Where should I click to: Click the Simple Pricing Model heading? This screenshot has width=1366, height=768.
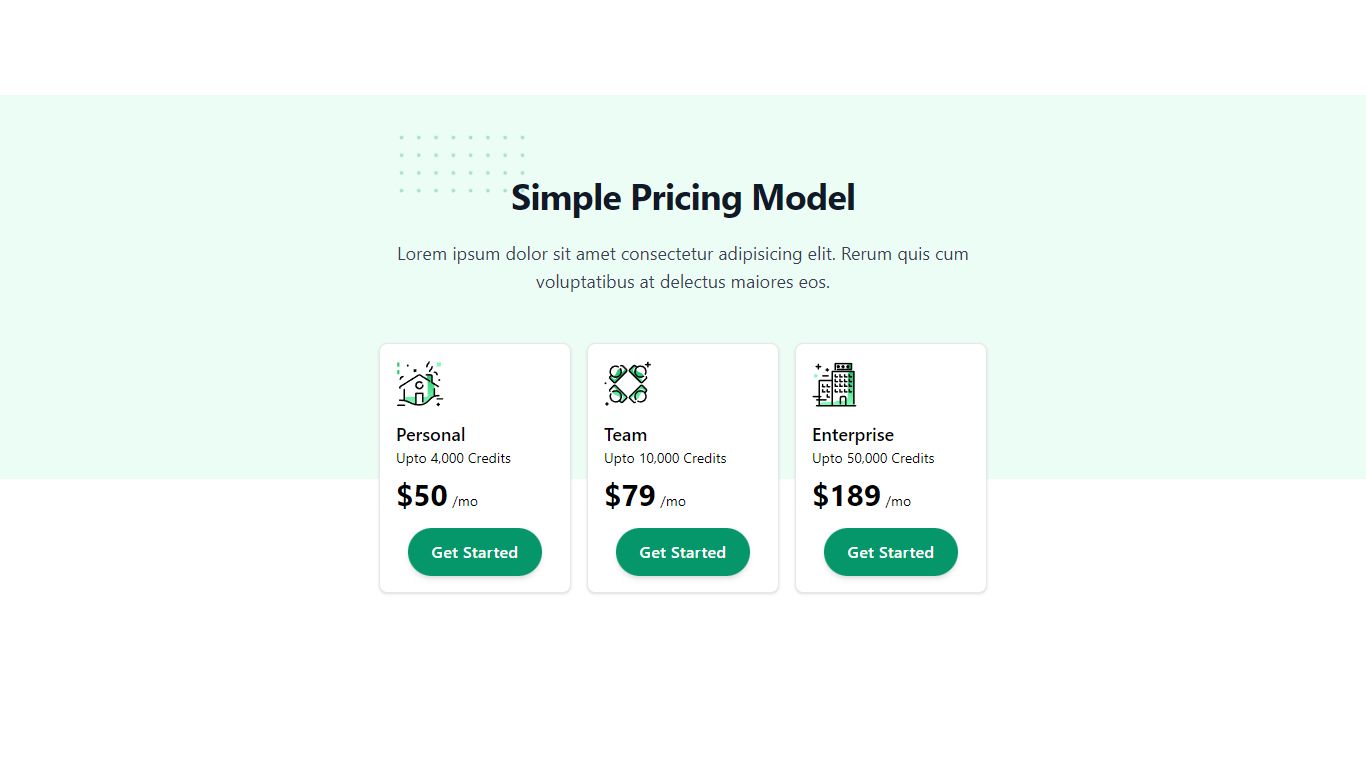click(683, 198)
